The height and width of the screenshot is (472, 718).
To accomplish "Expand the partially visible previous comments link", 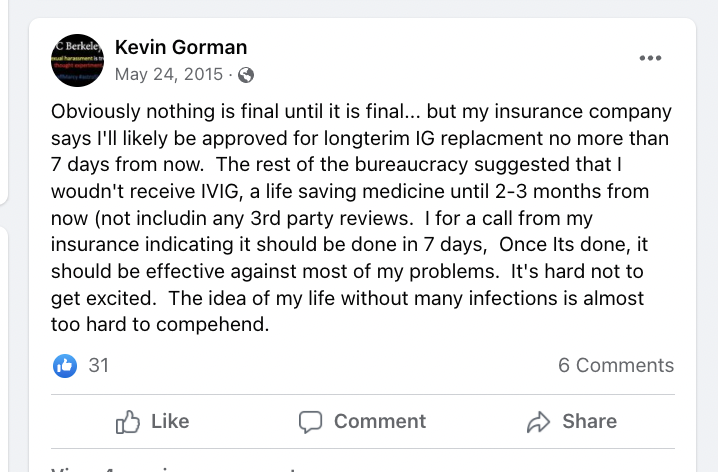I will coord(174,469).
